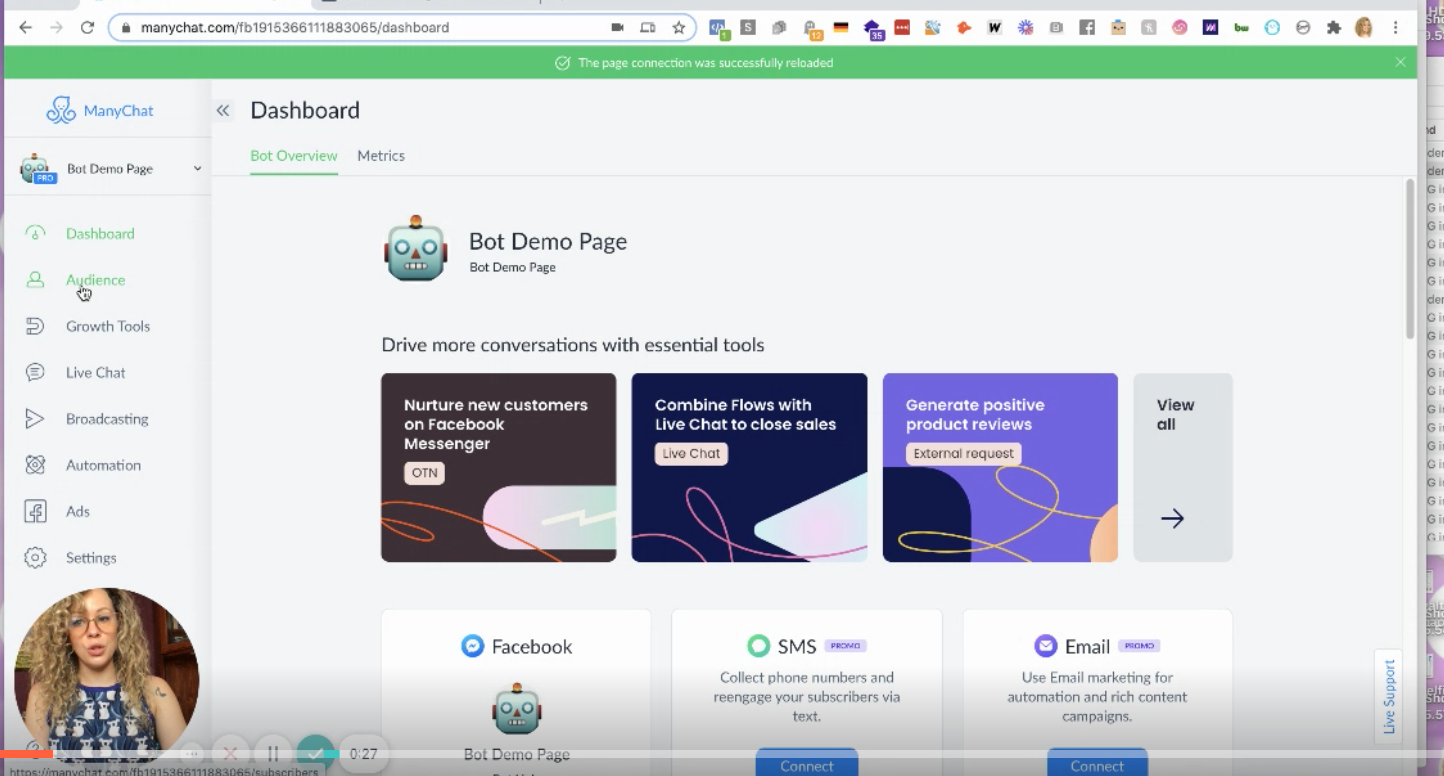Open the Settings gear icon in sidebar
1444x776 pixels.
tap(35, 558)
